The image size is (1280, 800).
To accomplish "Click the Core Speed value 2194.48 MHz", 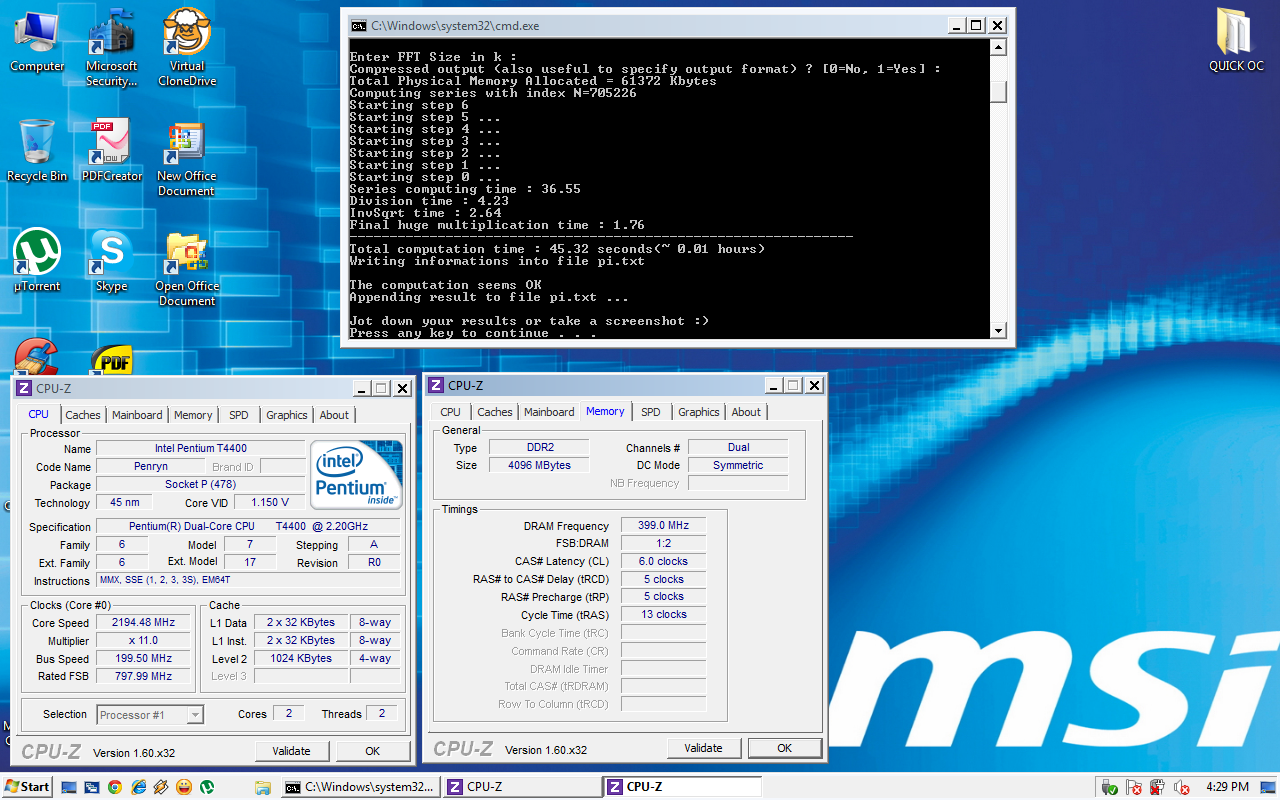I will pyautogui.click(x=145, y=623).
